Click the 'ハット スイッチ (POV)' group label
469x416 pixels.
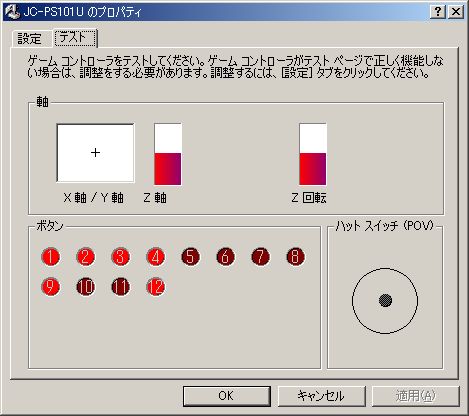[384, 226]
